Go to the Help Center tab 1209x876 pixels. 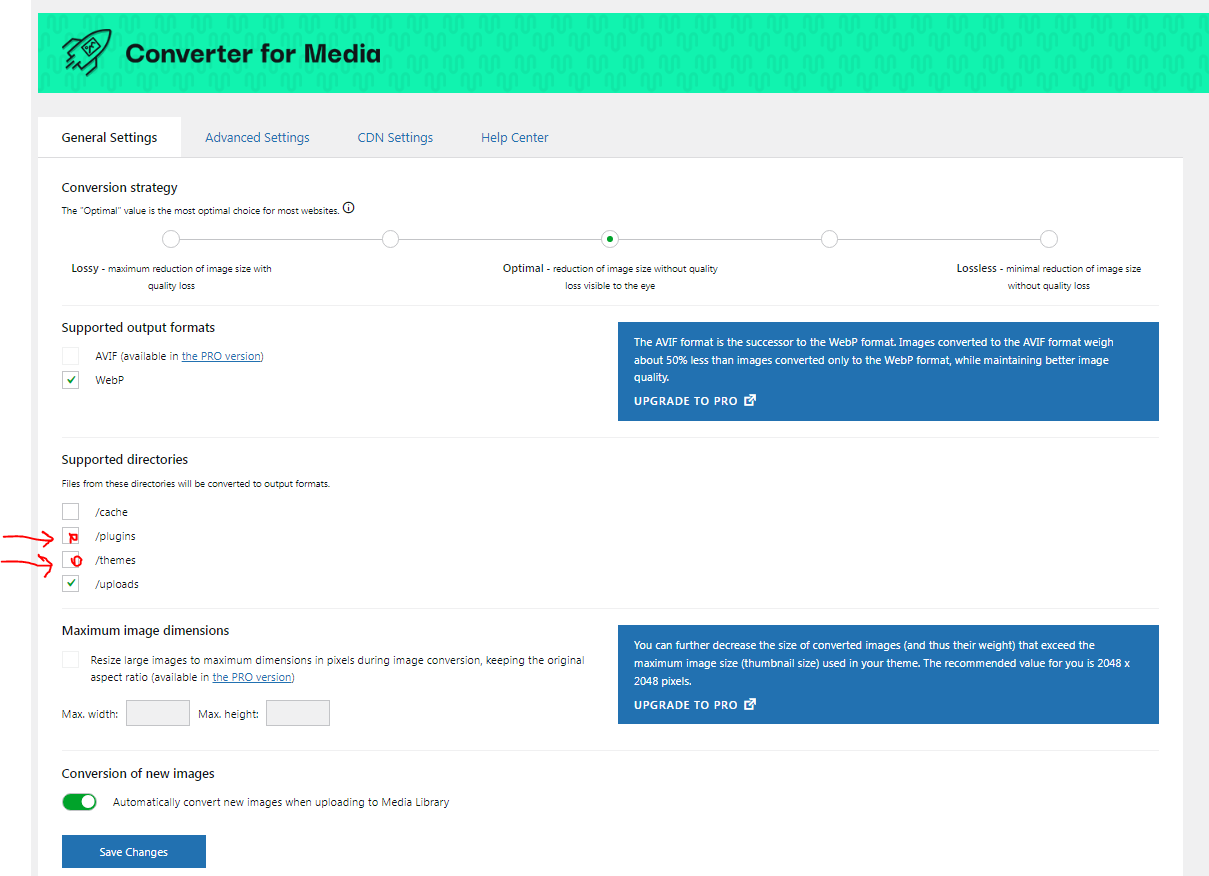pos(514,137)
